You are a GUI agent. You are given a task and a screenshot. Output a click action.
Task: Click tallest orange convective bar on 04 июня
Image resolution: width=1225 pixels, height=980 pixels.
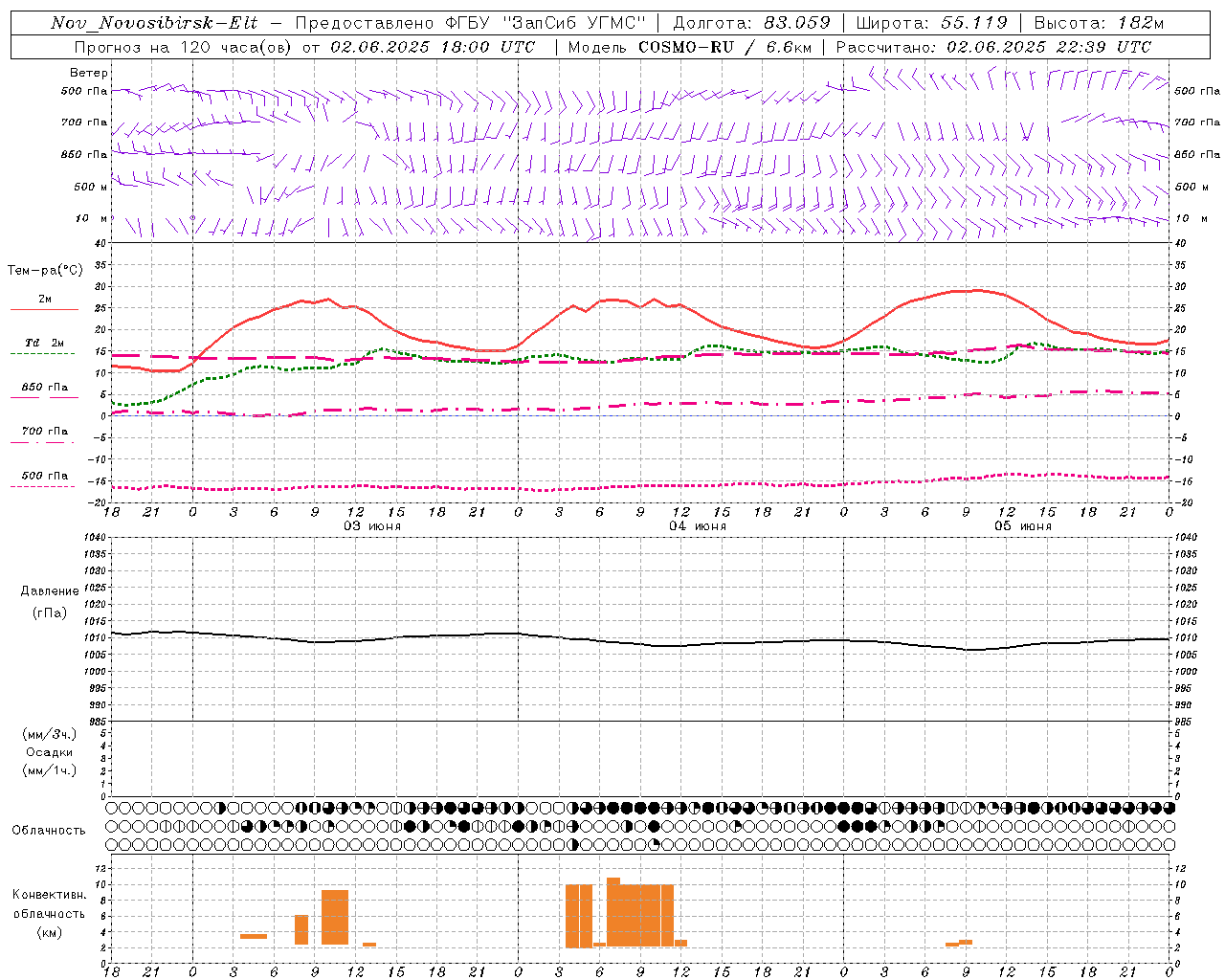click(613, 910)
